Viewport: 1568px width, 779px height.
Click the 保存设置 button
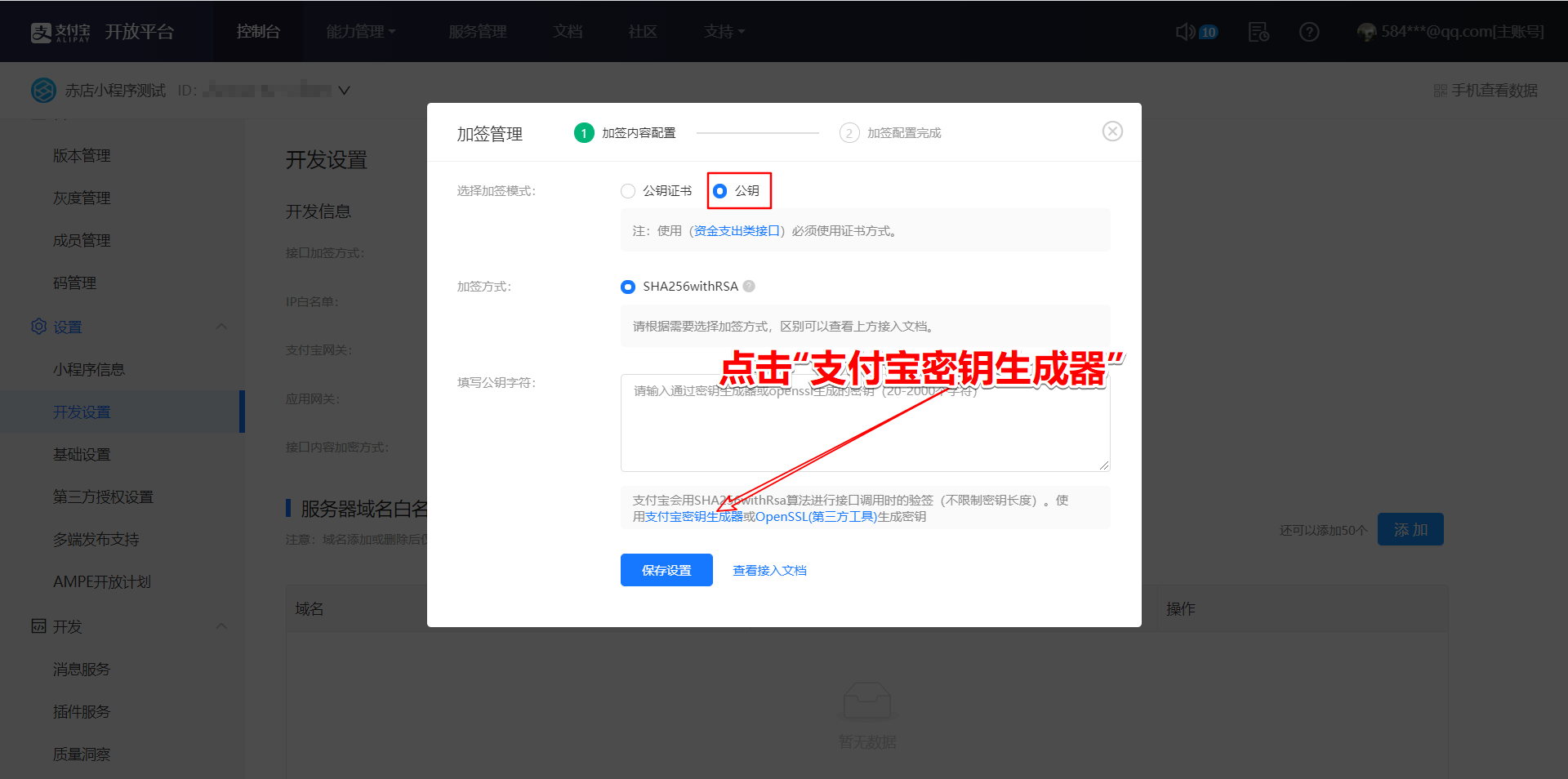pyautogui.click(x=666, y=570)
